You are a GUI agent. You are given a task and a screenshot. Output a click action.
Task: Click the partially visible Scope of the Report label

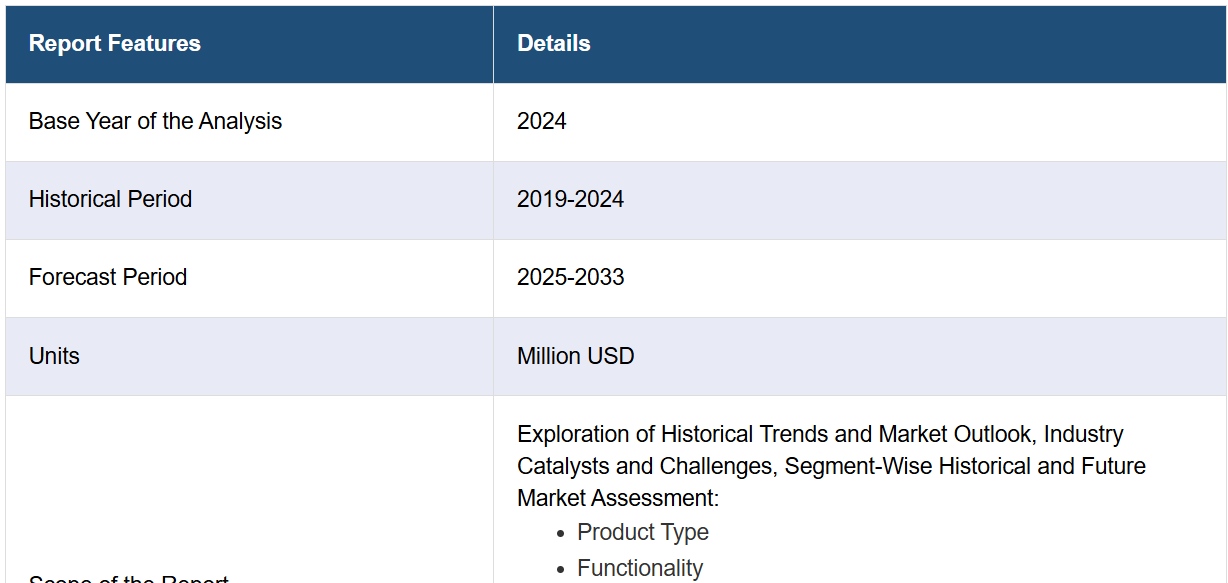click(128, 578)
